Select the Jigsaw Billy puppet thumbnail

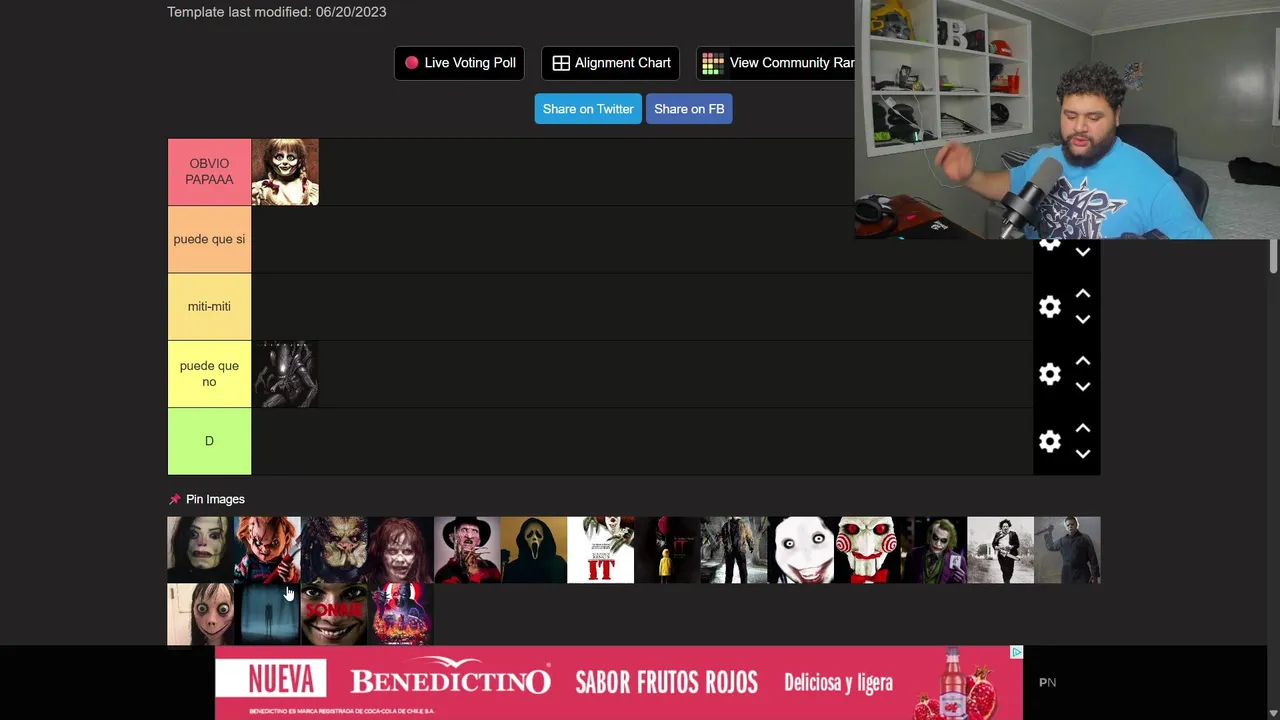(x=867, y=550)
